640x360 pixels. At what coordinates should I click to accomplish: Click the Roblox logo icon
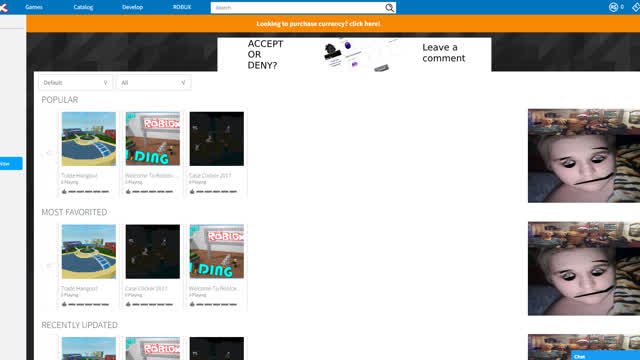[3, 7]
